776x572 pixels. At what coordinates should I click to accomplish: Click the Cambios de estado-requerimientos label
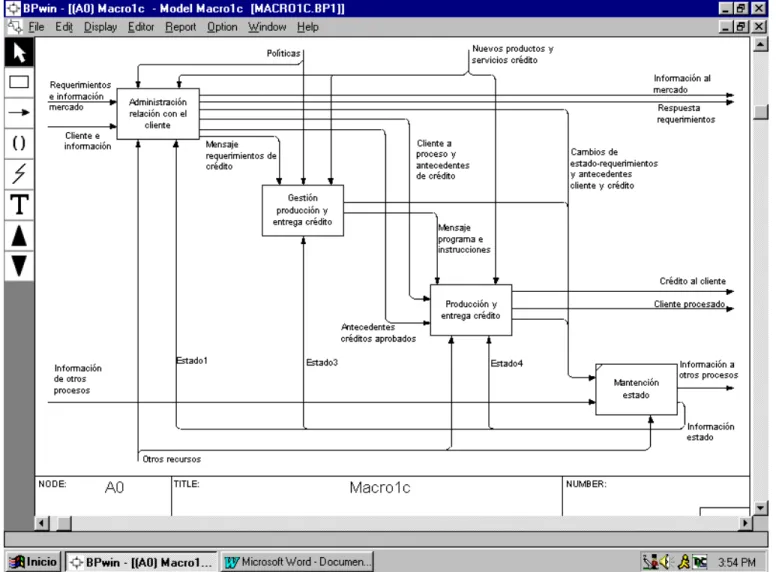(x=614, y=169)
